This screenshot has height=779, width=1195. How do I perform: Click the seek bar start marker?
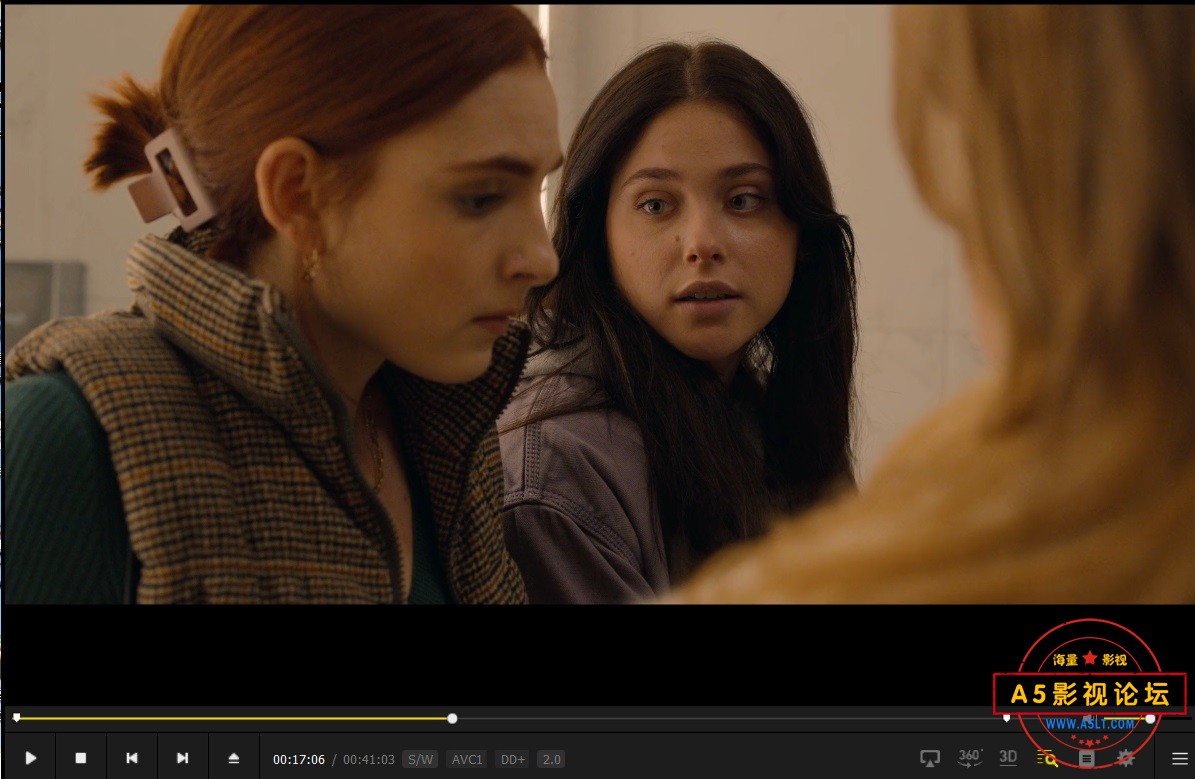tap(17, 717)
